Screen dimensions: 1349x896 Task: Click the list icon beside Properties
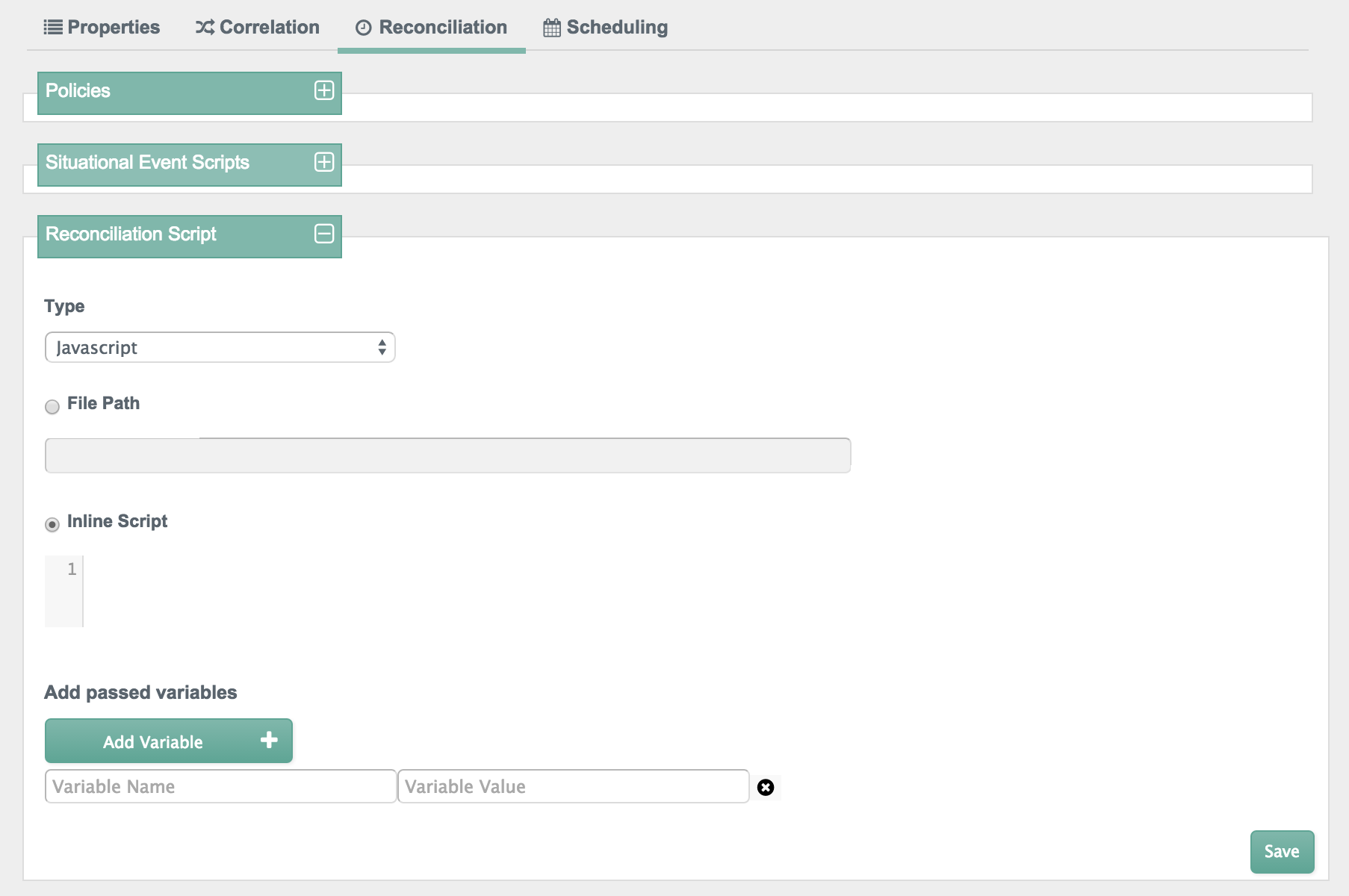point(53,28)
